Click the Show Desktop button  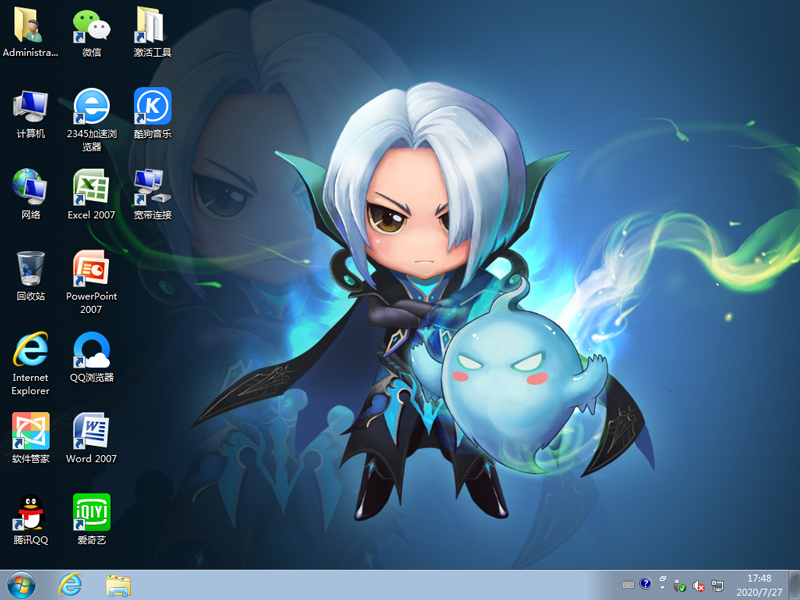pos(795,585)
